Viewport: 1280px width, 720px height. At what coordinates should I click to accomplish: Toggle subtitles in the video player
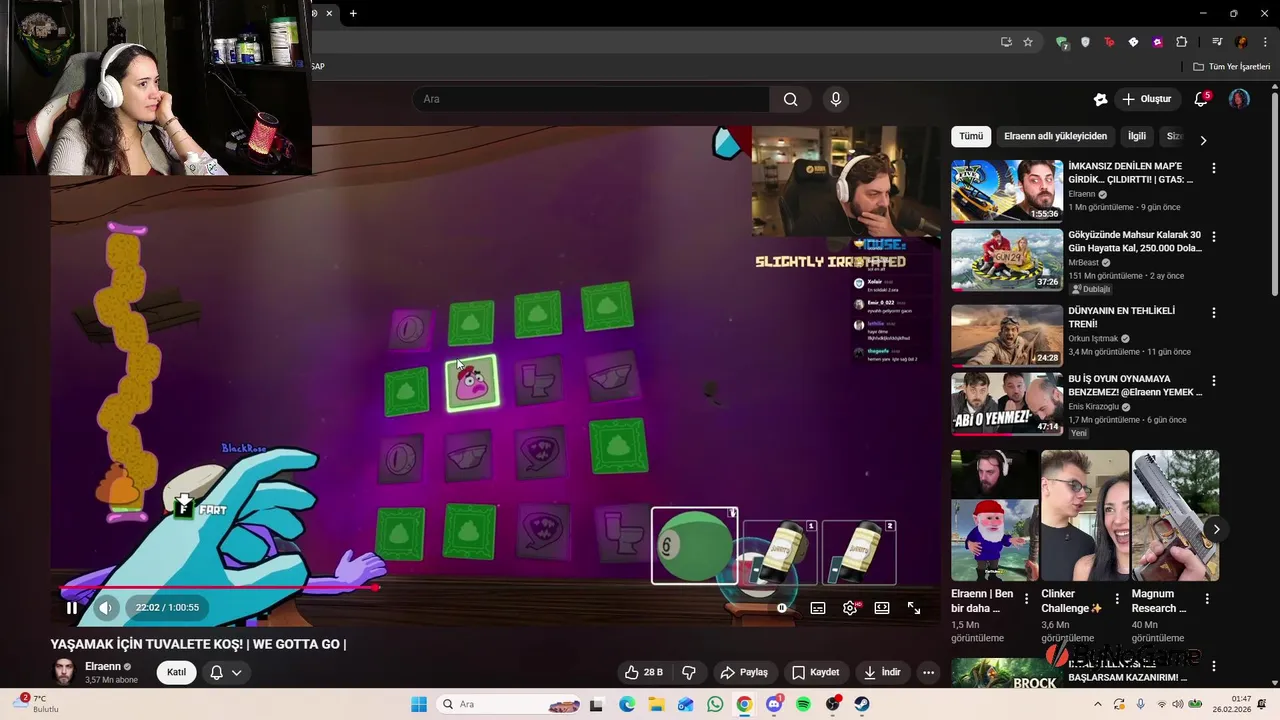point(818,607)
